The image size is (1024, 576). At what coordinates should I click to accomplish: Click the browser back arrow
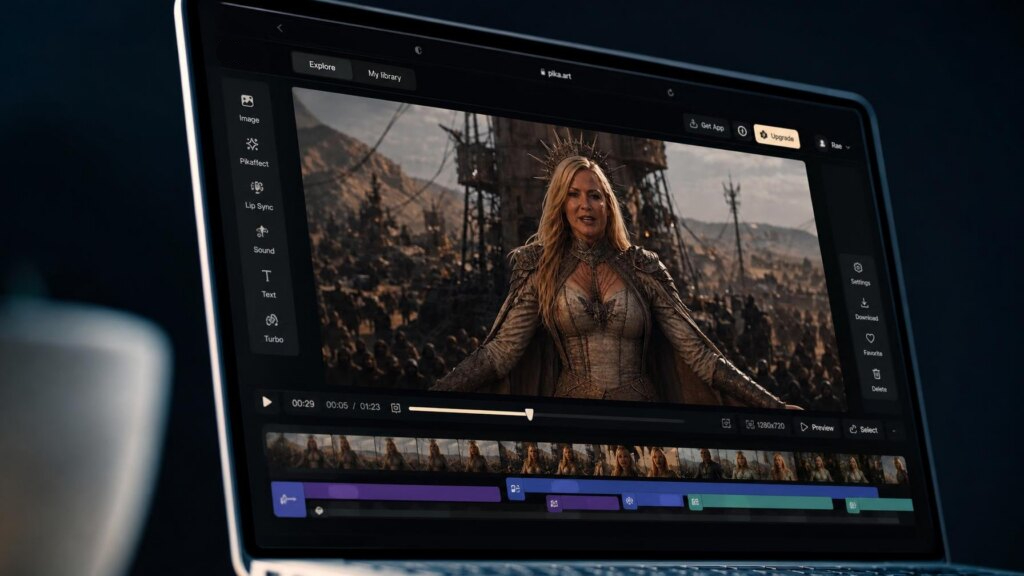280,28
